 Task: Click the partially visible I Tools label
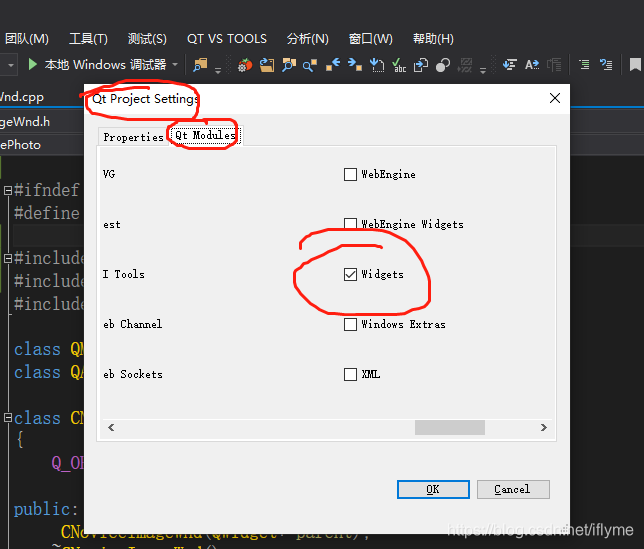point(124,274)
